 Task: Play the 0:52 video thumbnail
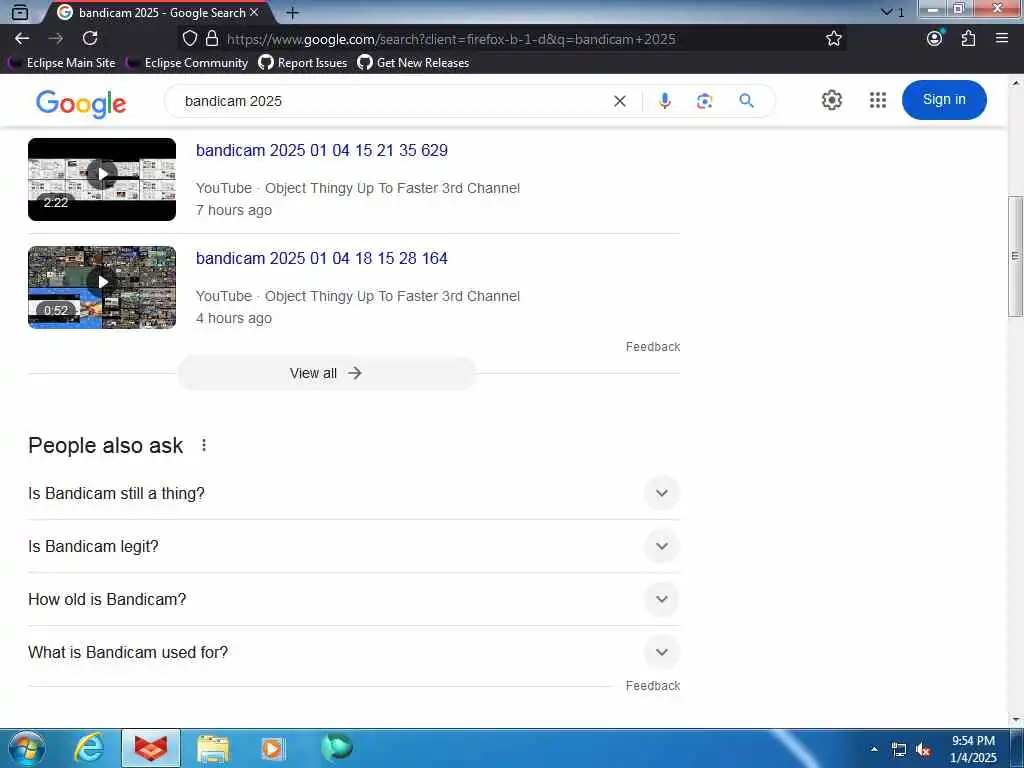point(102,287)
